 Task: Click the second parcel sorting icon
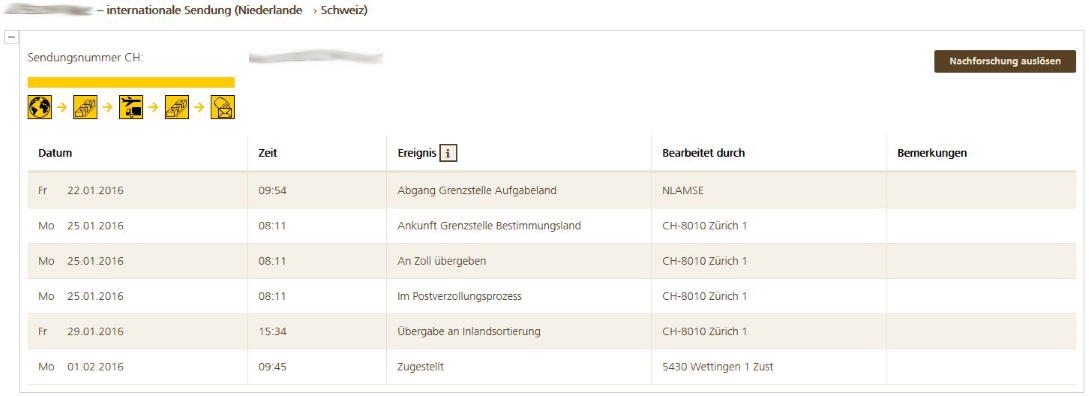(x=177, y=107)
